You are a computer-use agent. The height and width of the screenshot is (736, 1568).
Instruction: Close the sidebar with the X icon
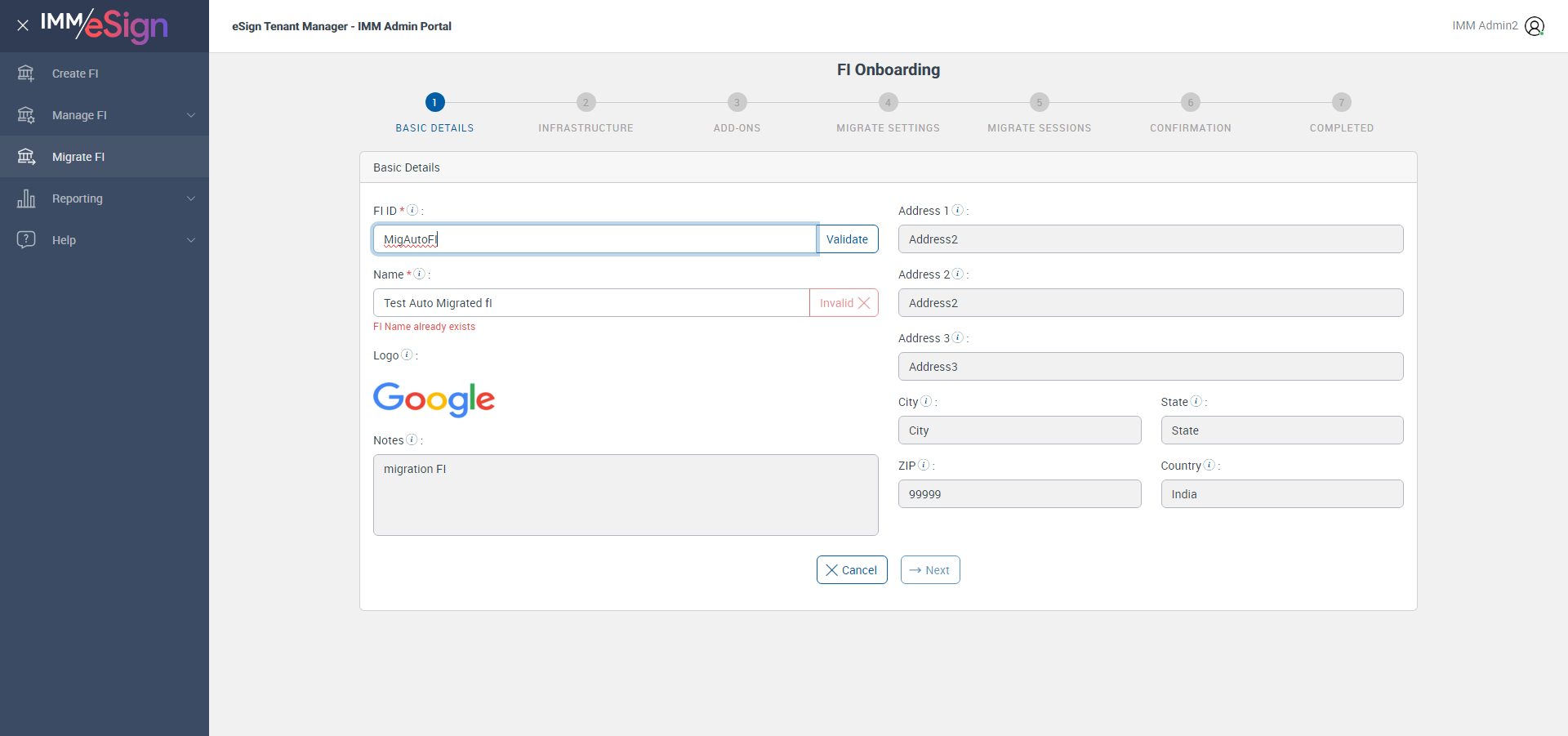23,25
